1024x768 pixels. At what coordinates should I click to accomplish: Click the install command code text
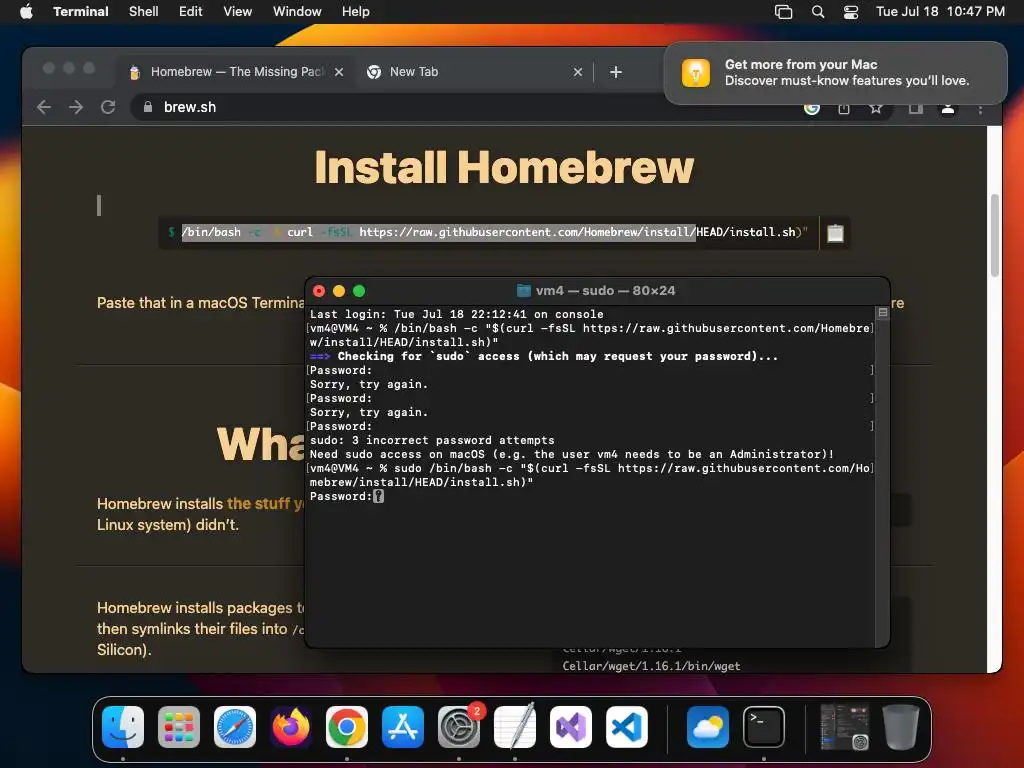tap(494, 232)
